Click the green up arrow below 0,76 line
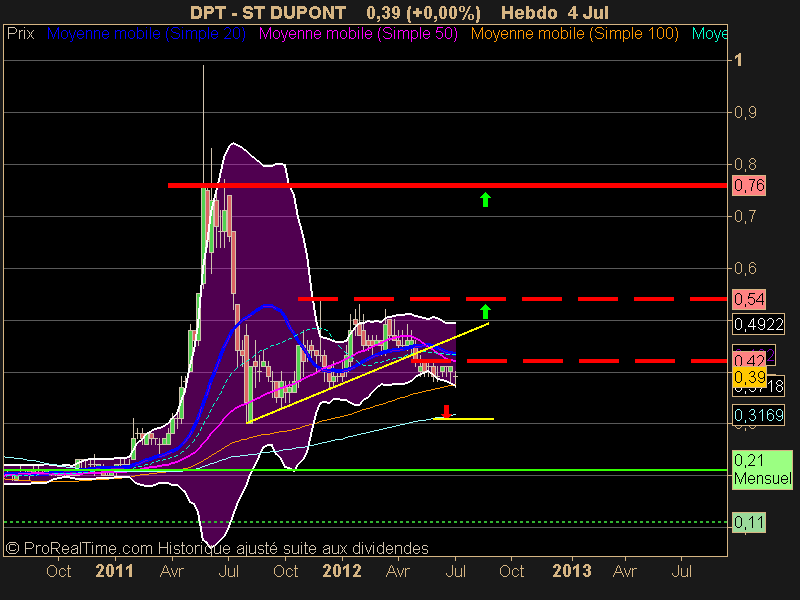This screenshot has height=600, width=800. 485,199
